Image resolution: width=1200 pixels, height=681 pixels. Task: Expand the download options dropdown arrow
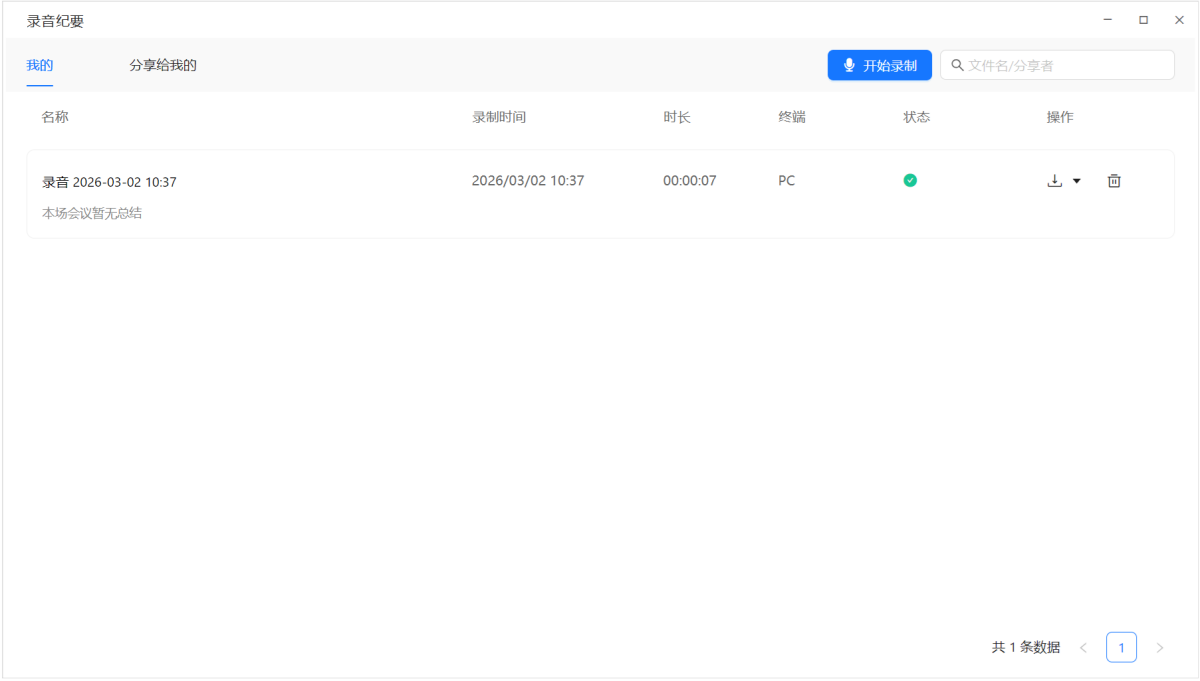click(1077, 181)
